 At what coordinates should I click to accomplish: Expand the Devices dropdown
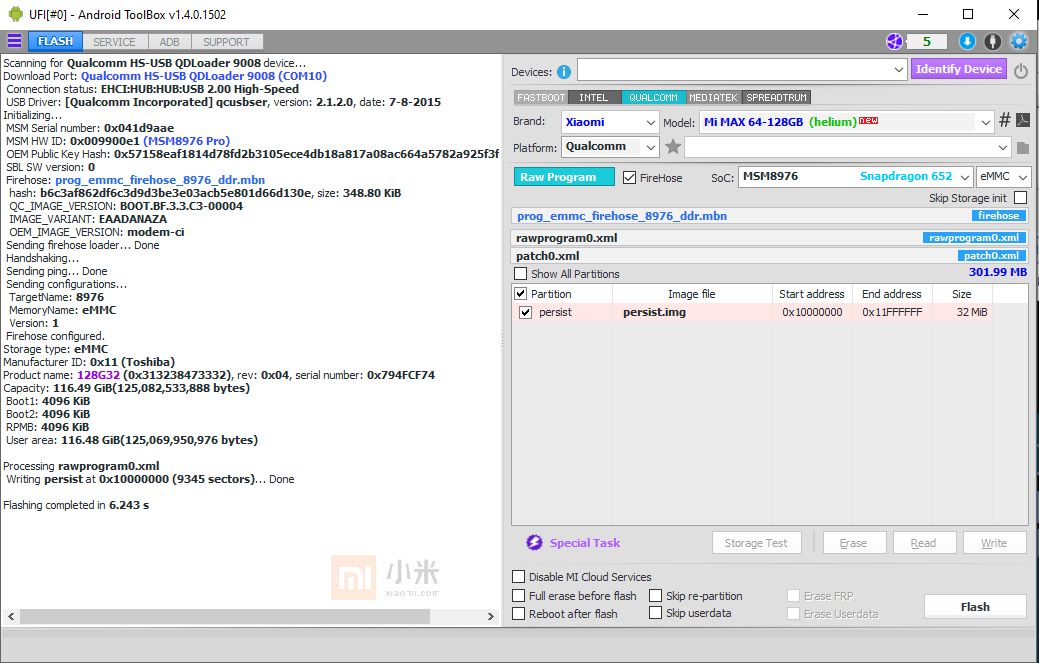click(899, 70)
